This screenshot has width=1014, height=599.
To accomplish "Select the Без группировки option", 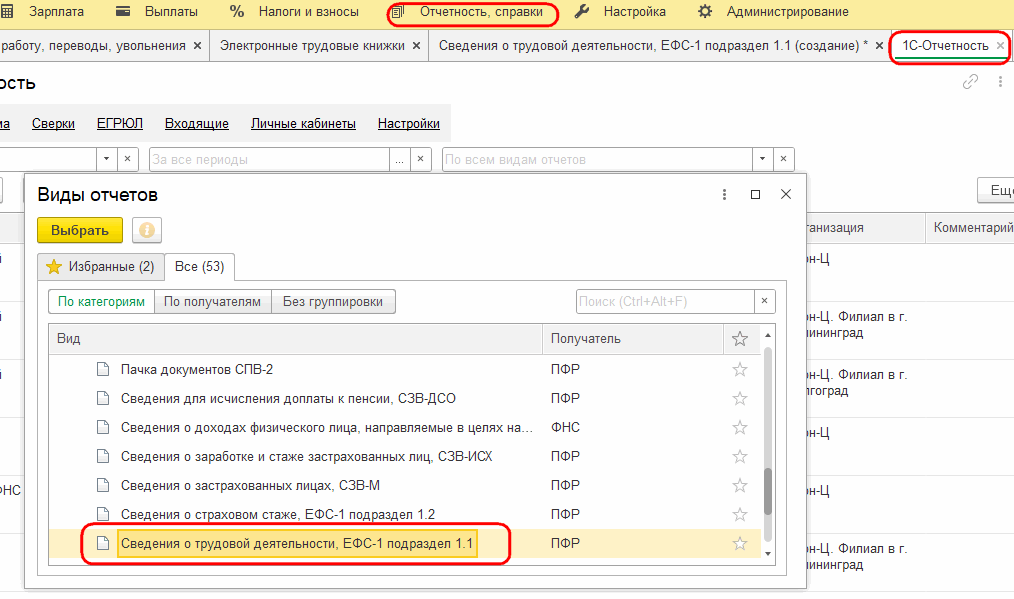I will 333,301.
